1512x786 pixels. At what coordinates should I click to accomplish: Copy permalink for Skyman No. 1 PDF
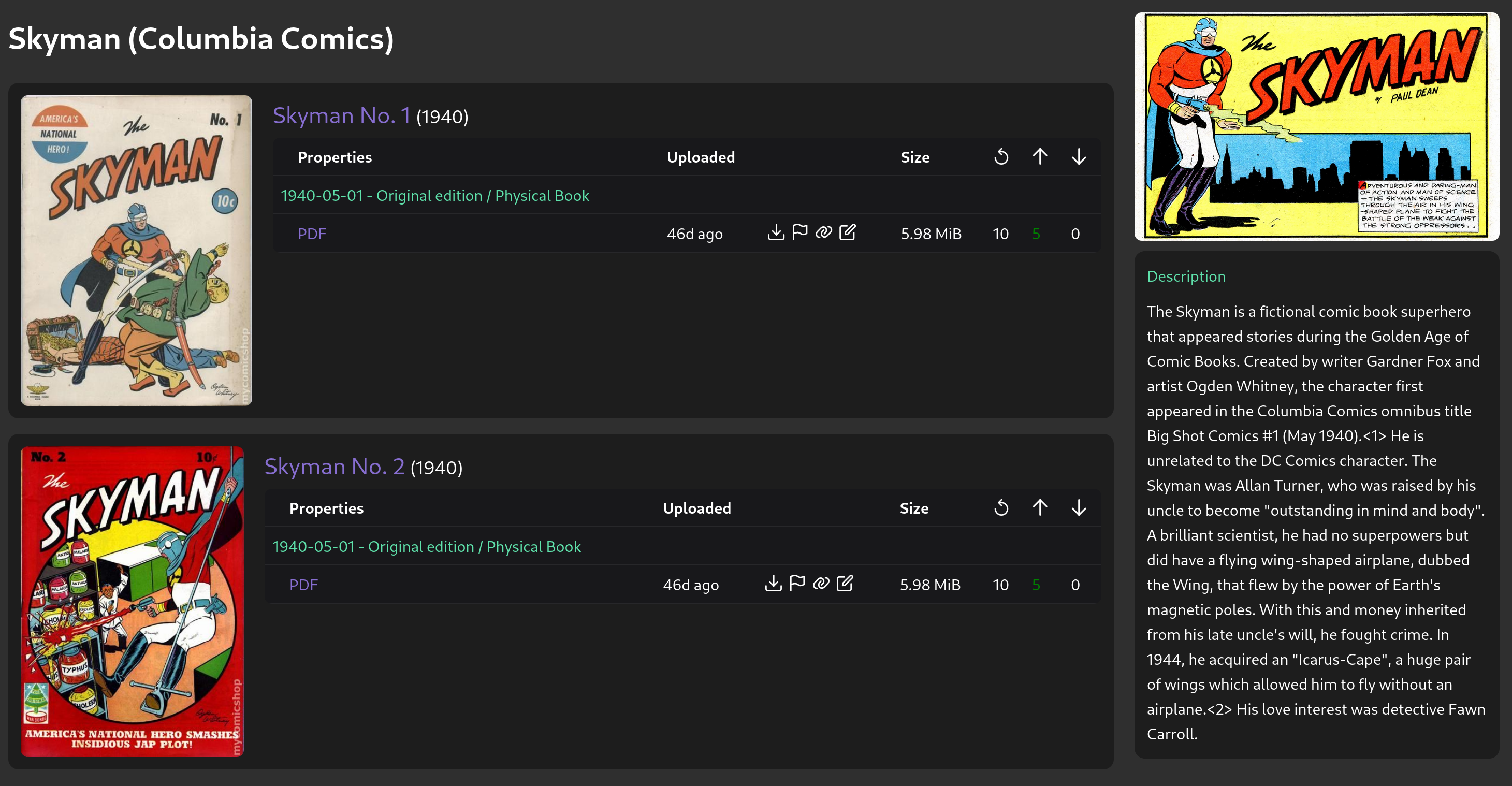click(823, 232)
